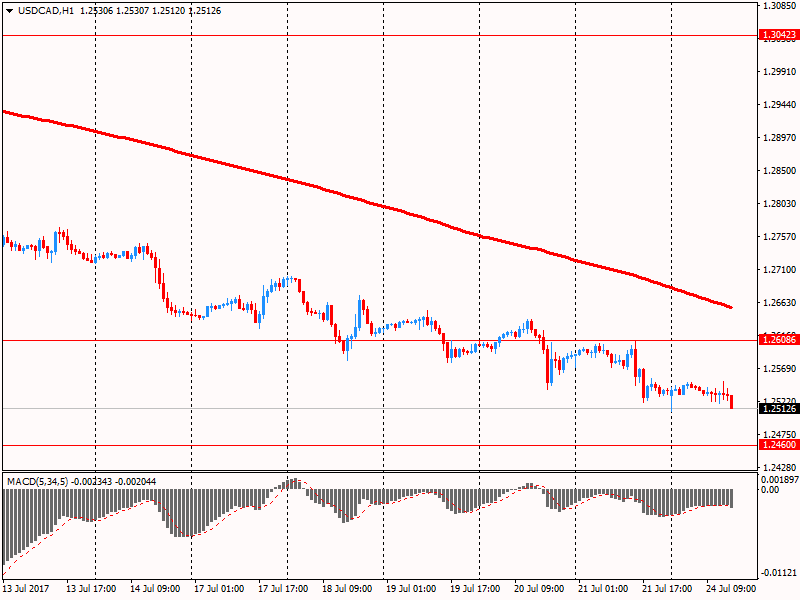Click the MACD scale value 0.001897
Viewport: 800px width, 600px height.
(780, 480)
